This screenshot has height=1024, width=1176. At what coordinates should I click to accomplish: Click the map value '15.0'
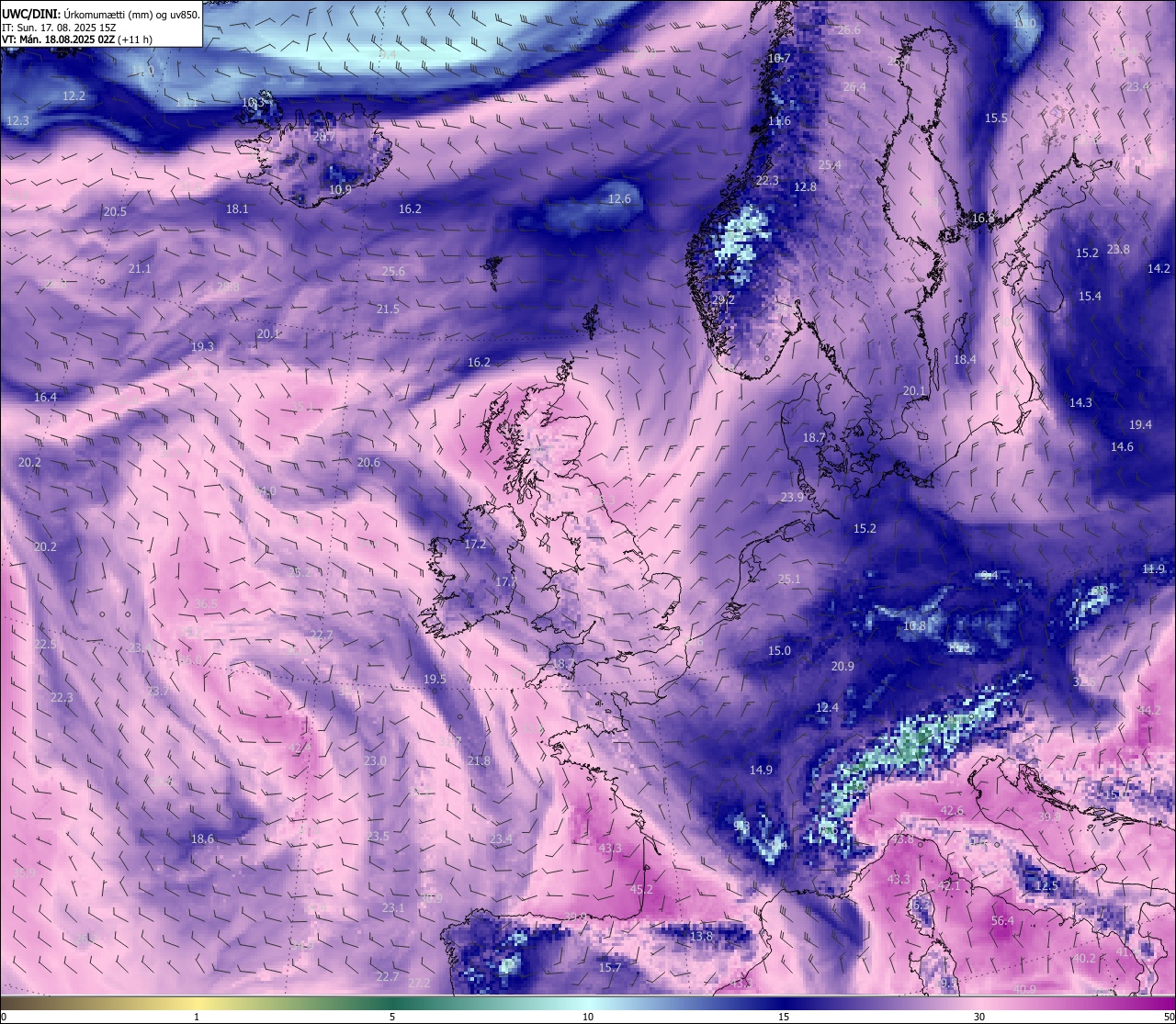779,651
